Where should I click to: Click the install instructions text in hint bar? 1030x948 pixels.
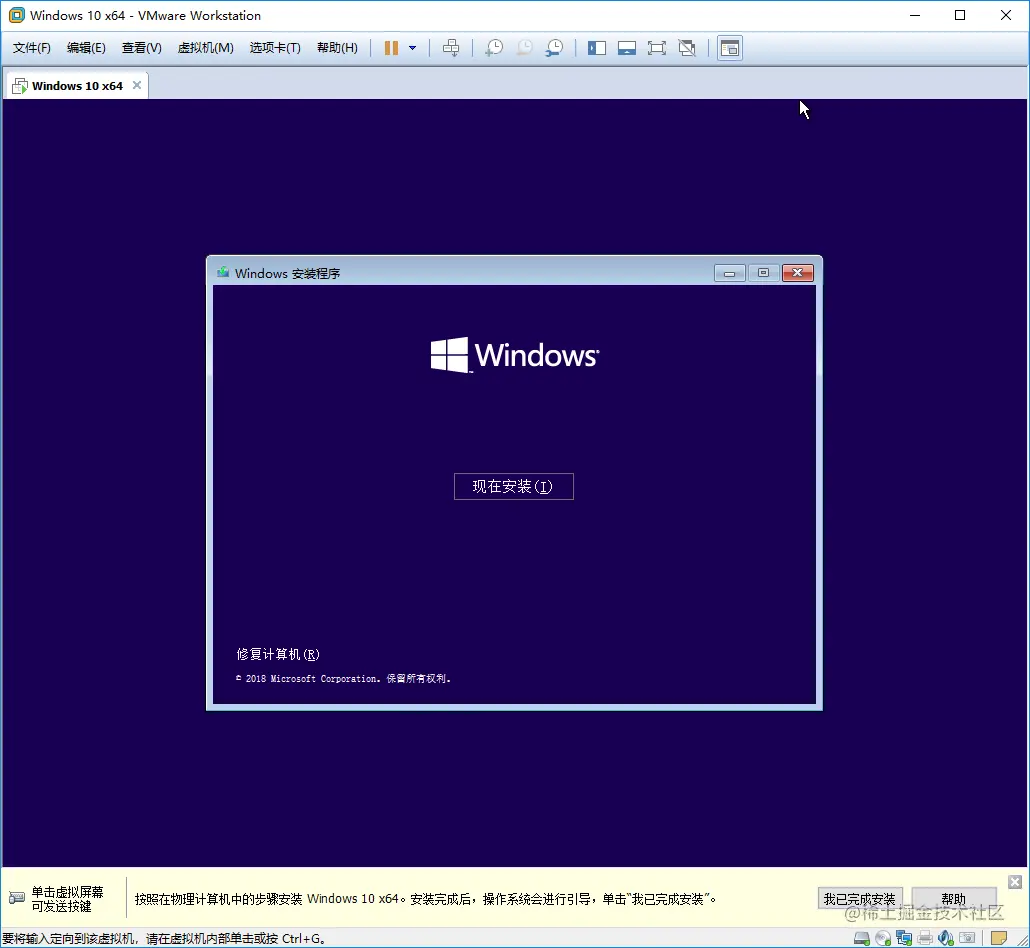point(426,899)
